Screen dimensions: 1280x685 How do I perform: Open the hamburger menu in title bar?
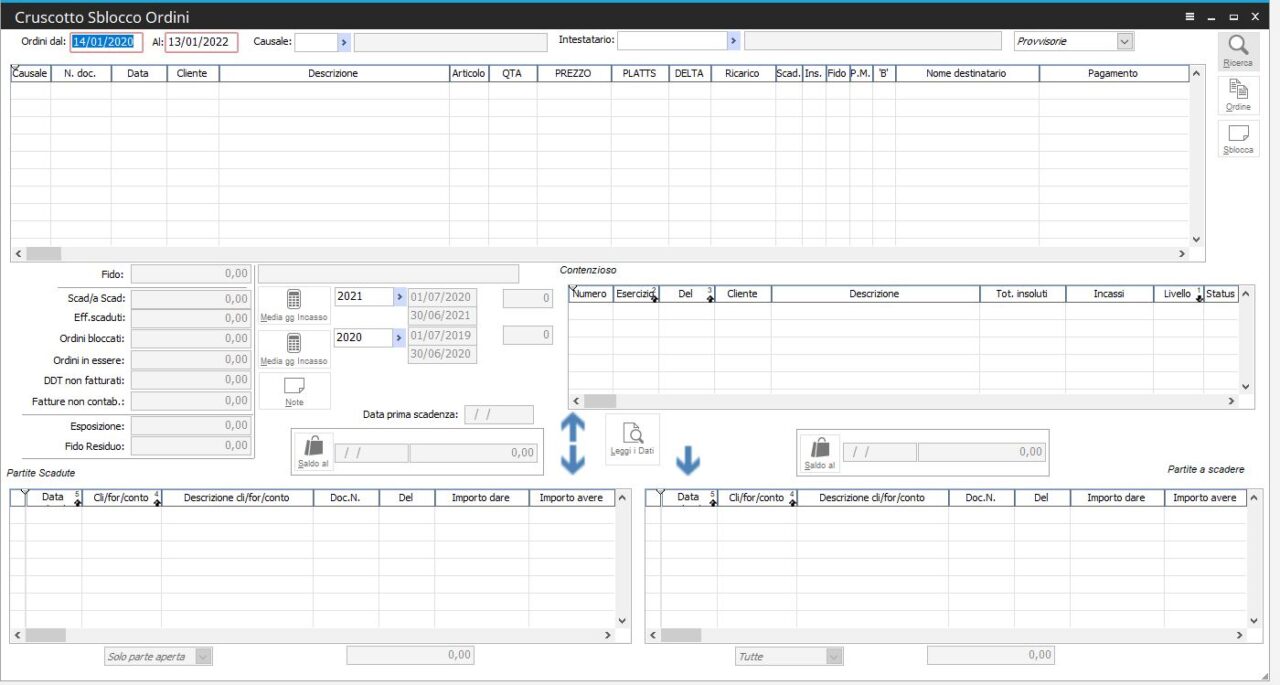1190,17
